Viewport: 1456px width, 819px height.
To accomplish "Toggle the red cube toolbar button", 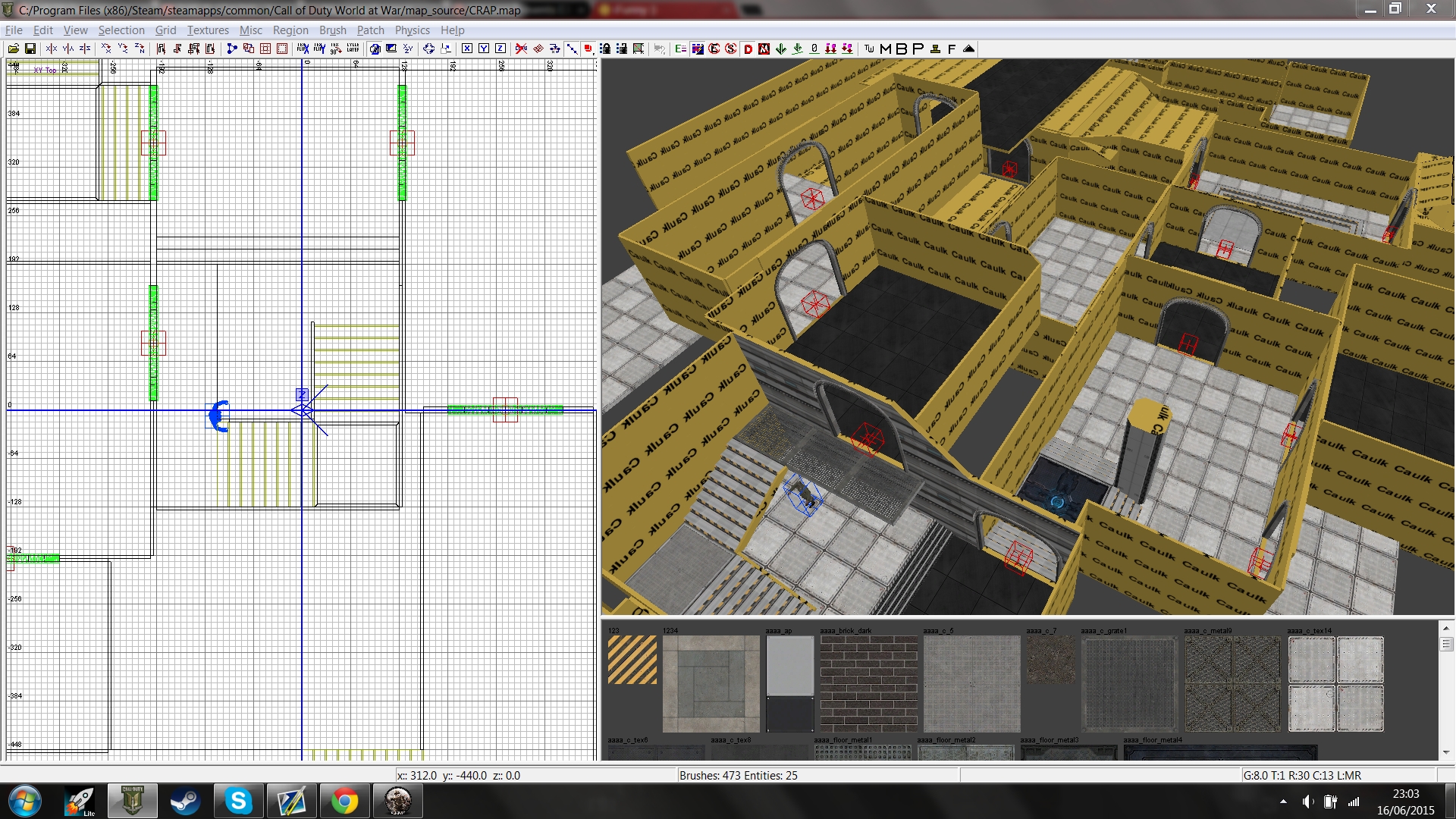I will coord(588,49).
